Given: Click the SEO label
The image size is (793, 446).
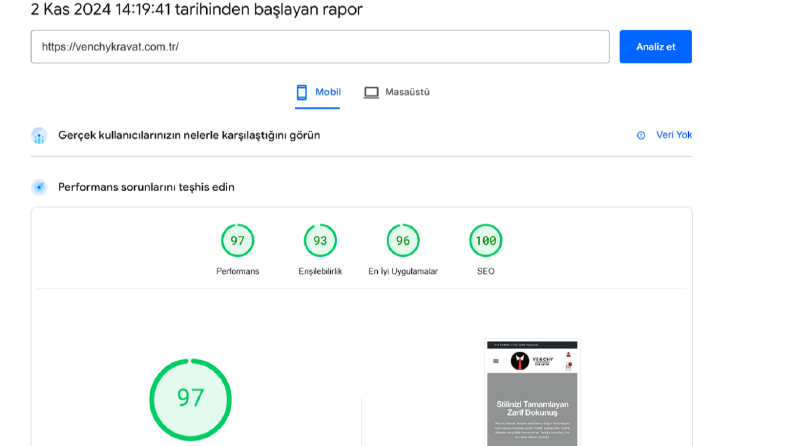Looking at the screenshot, I should click(486, 272).
